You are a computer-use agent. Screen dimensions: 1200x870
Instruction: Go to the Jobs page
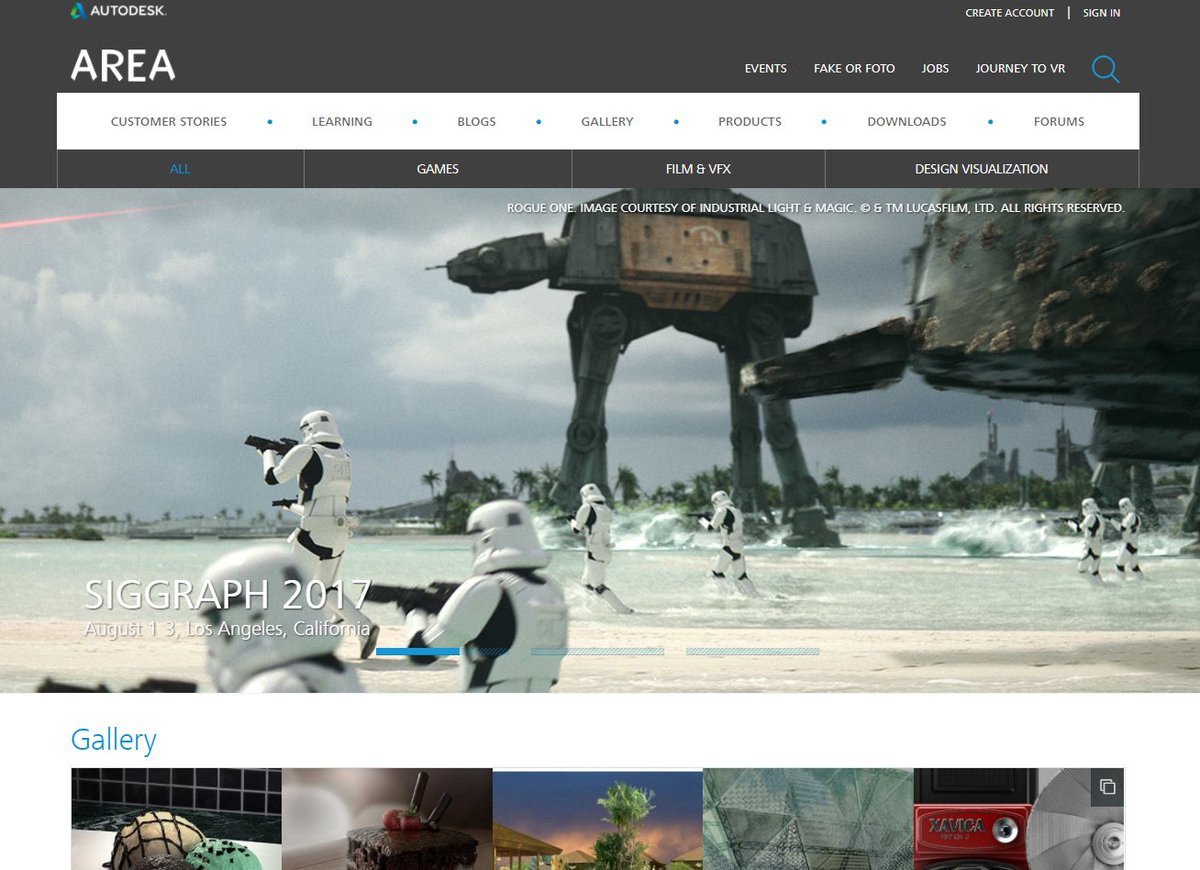(935, 69)
